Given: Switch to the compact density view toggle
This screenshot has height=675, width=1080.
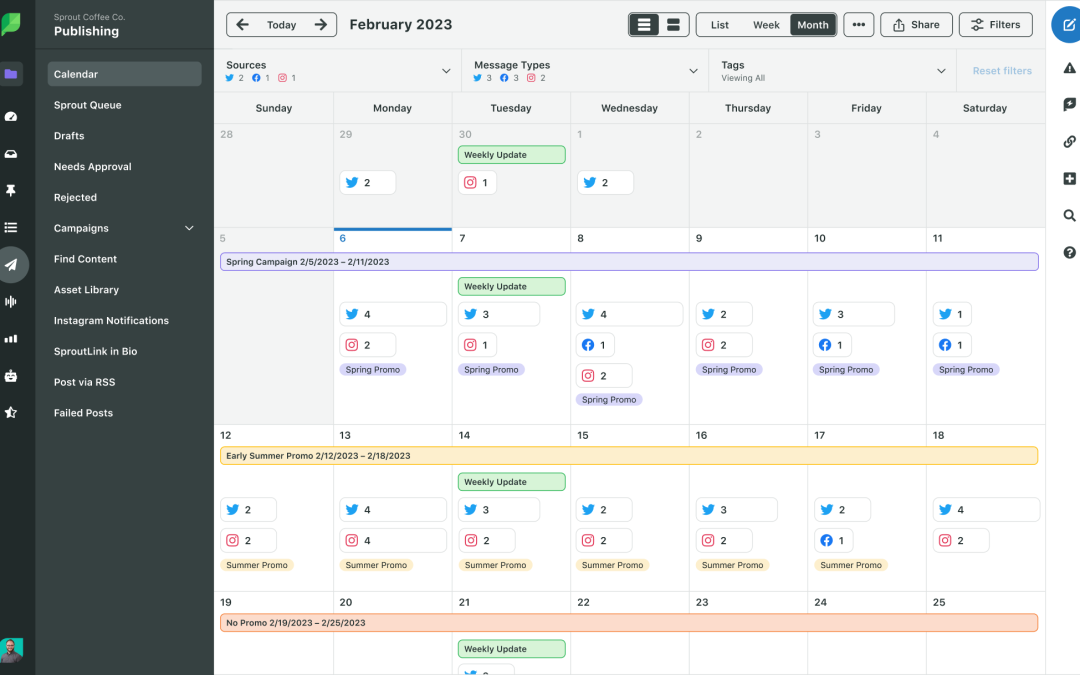Looking at the screenshot, I should pyautogui.click(x=645, y=25).
